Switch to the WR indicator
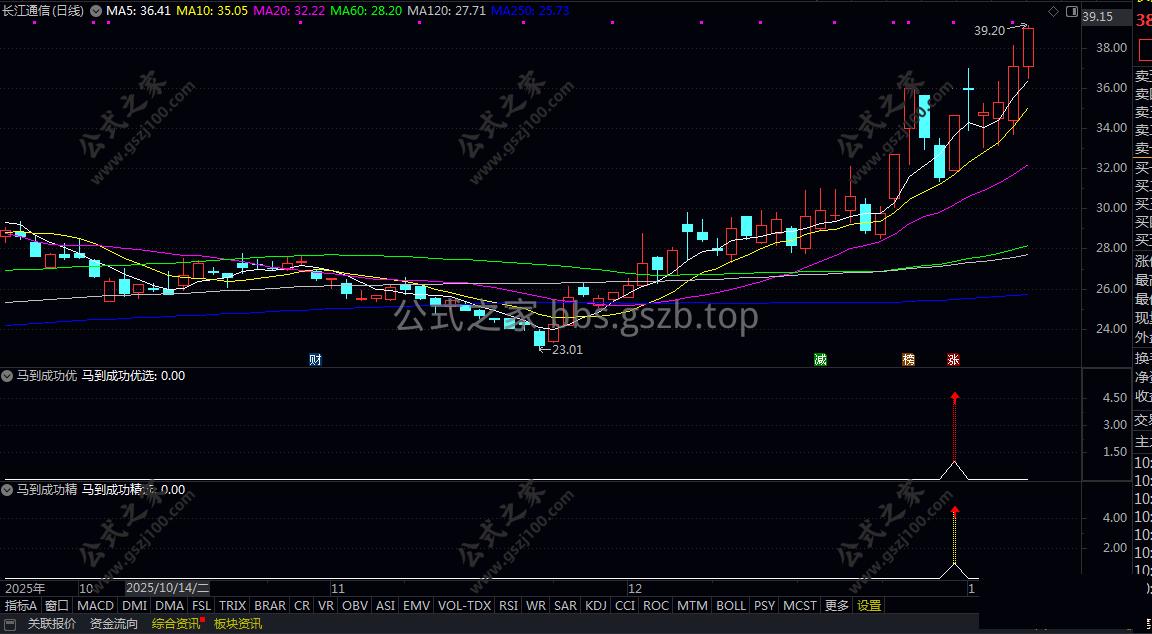The height and width of the screenshot is (634, 1152). 536,606
